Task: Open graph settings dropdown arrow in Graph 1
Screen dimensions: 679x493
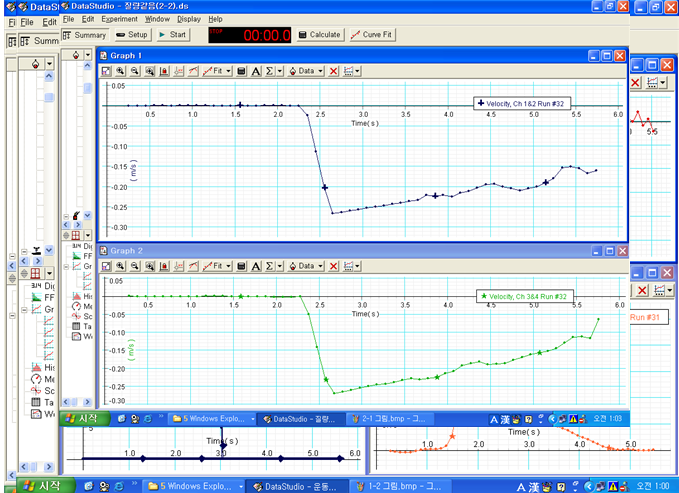Action: (357, 71)
